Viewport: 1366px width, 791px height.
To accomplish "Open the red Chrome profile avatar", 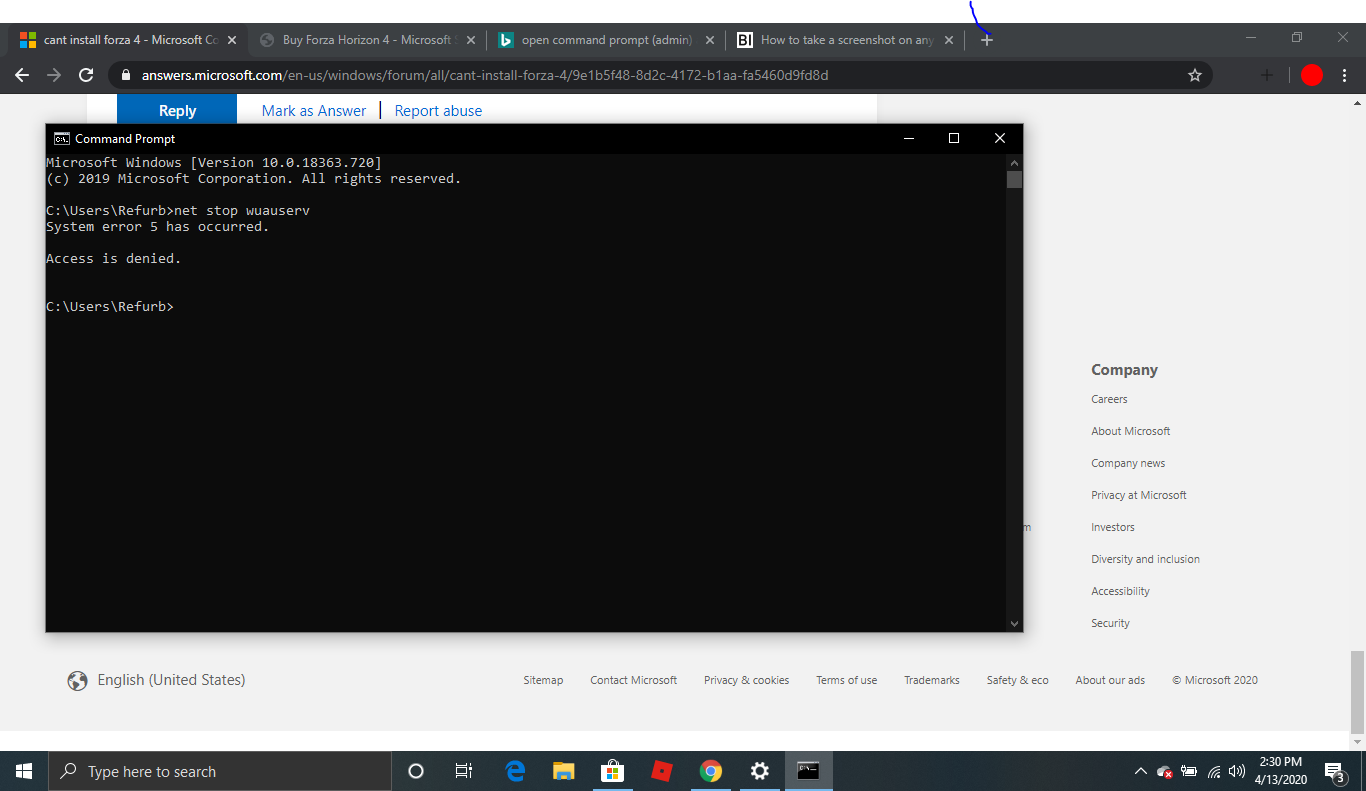I will [1312, 75].
